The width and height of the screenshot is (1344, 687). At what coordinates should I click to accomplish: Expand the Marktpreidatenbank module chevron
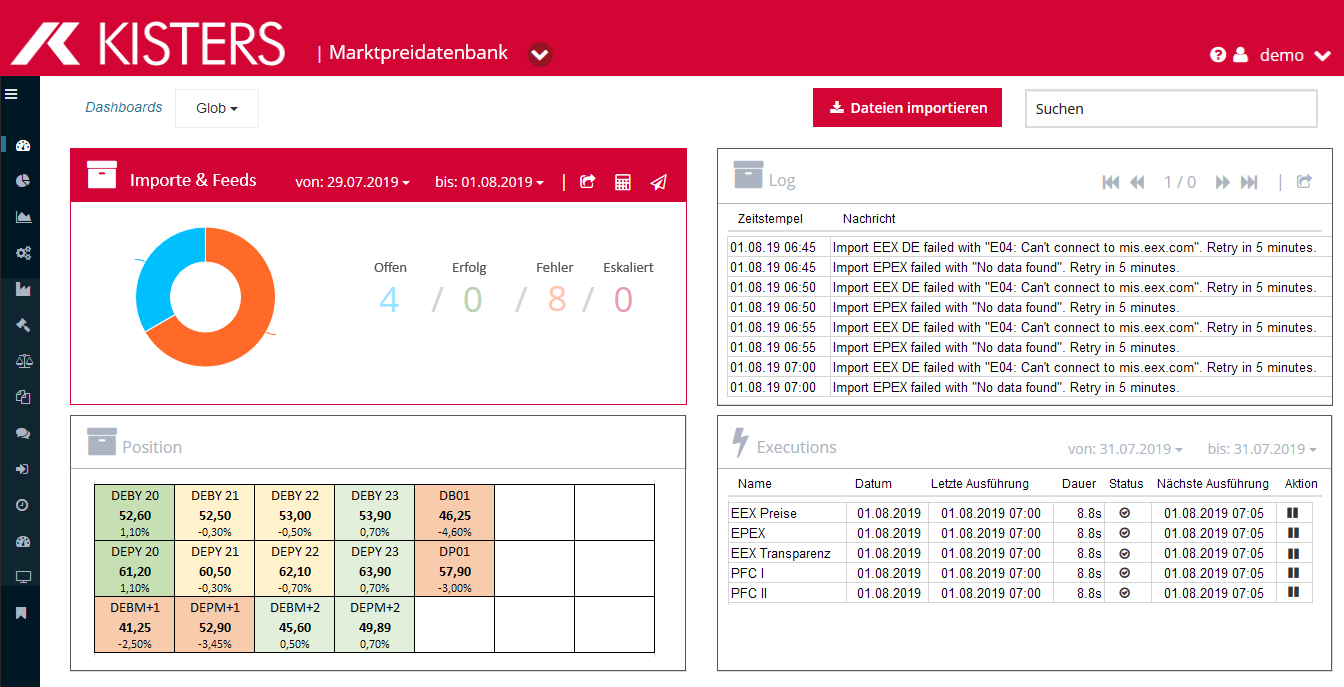coord(540,54)
